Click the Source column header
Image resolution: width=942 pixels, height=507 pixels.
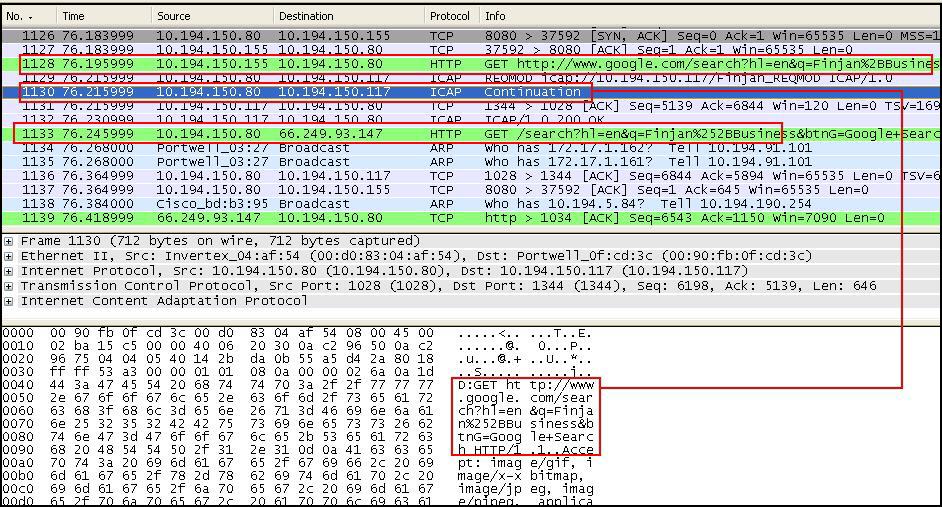212,16
